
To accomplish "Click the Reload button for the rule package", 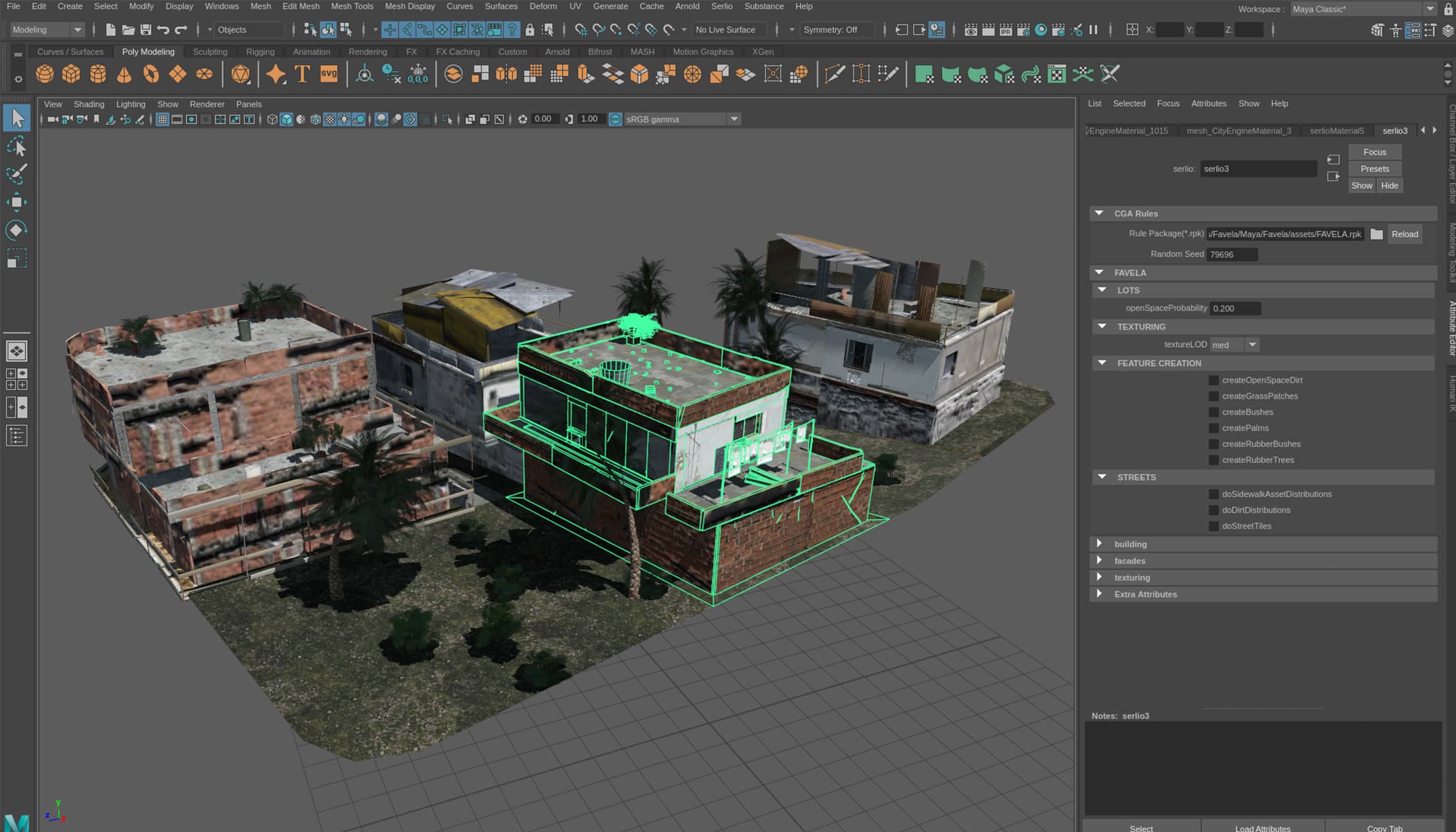I will [x=1405, y=234].
